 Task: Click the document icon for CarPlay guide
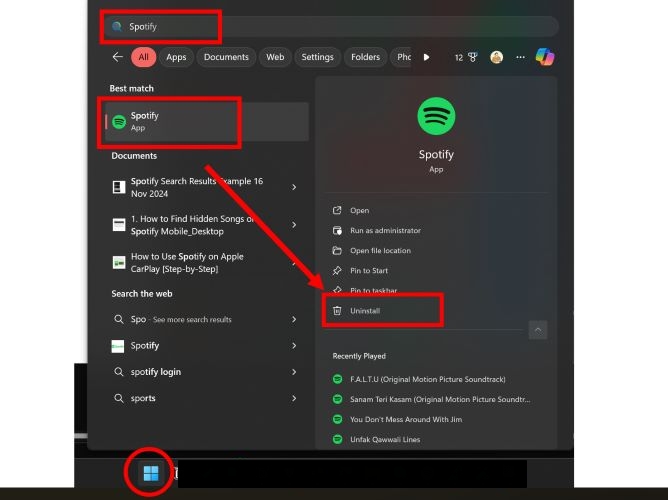click(x=119, y=262)
